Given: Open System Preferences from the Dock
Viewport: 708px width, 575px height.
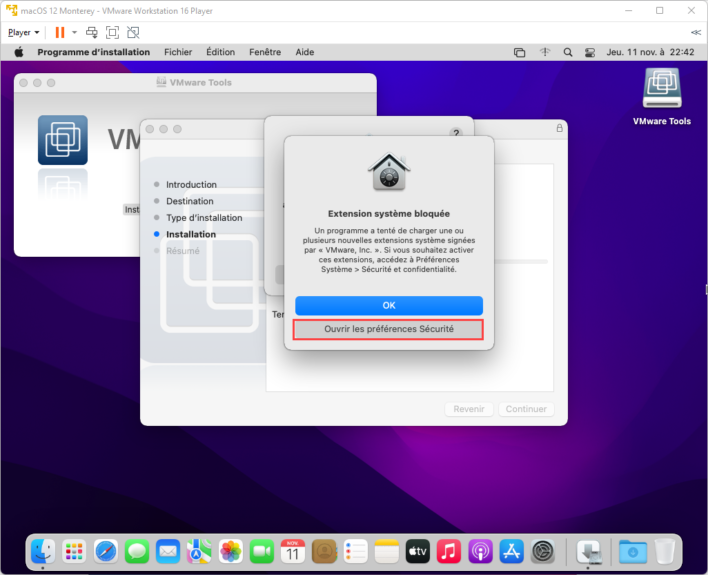Looking at the screenshot, I should 543,552.
